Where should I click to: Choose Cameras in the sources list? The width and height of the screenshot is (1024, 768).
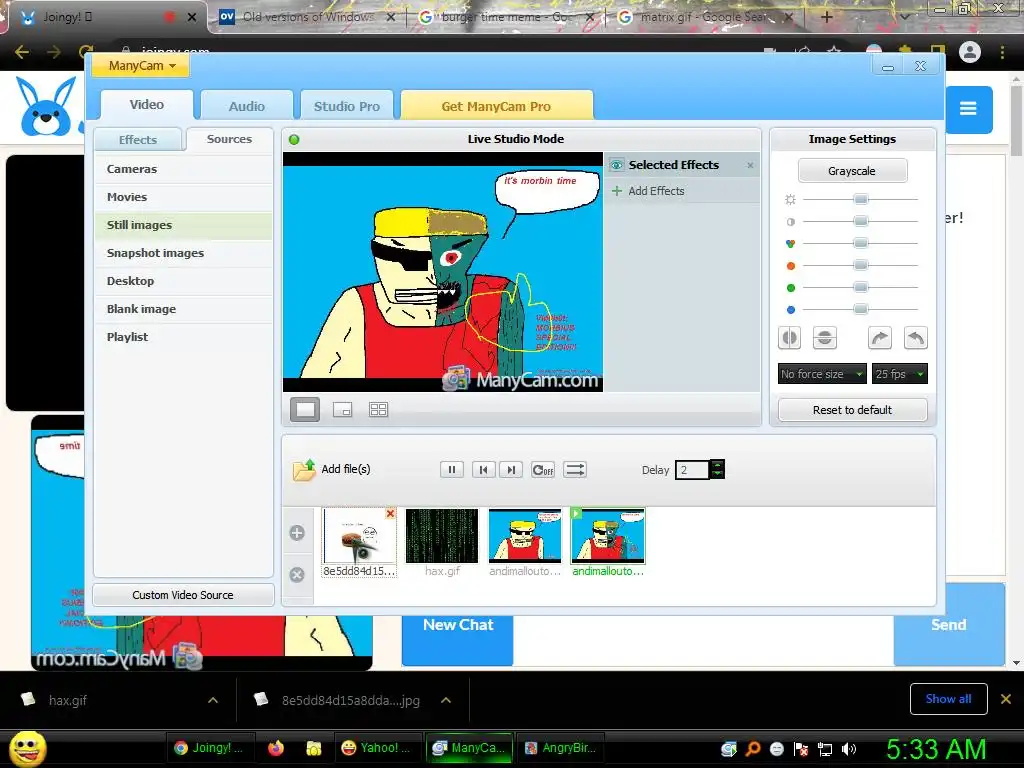(x=184, y=169)
